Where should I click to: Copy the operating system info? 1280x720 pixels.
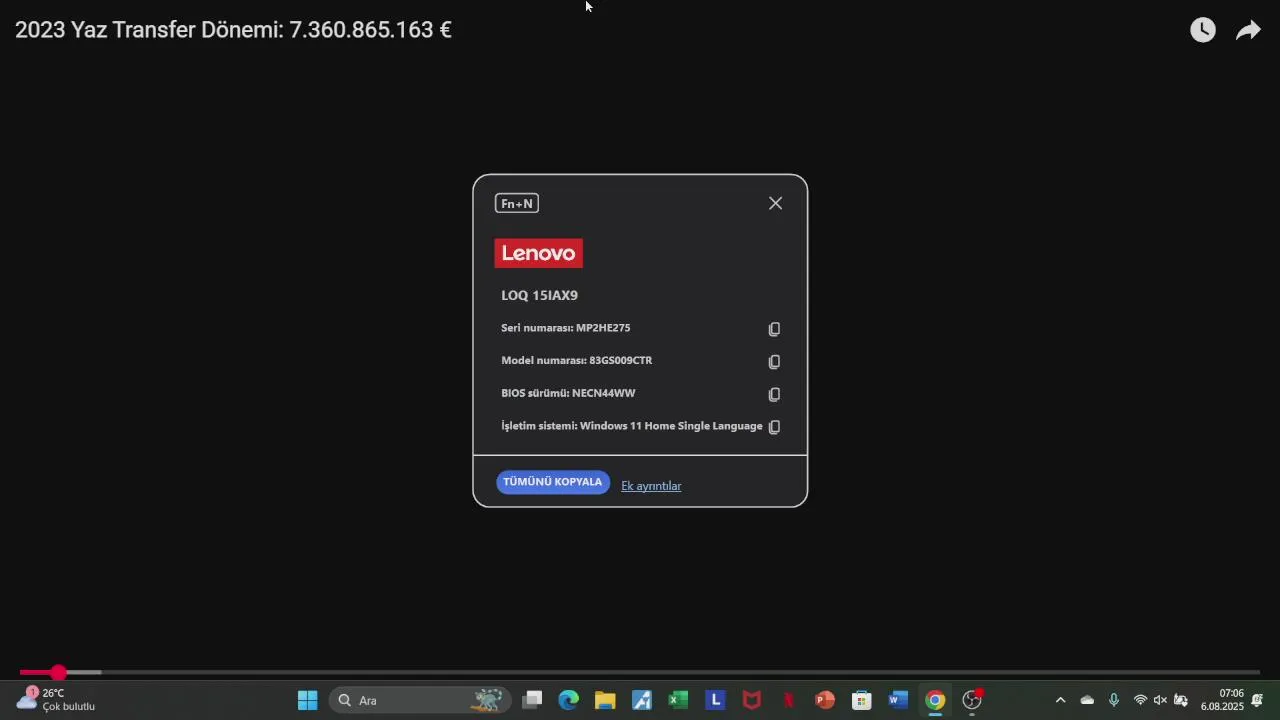coord(774,426)
